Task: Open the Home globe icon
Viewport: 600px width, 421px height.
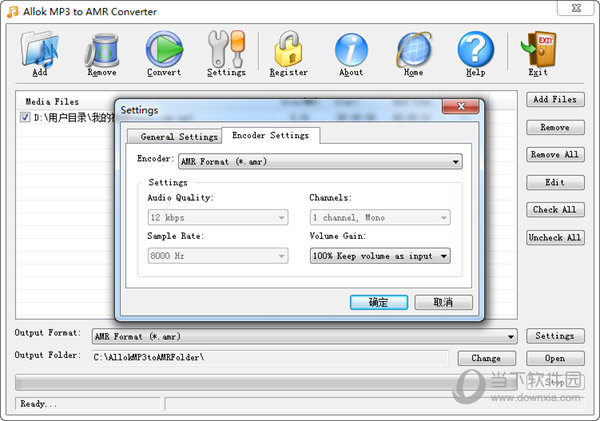Action: tap(414, 50)
